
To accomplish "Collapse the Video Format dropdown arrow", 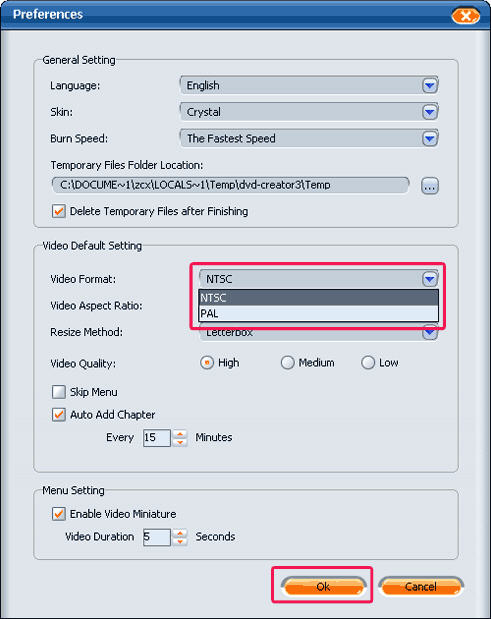I will point(429,279).
